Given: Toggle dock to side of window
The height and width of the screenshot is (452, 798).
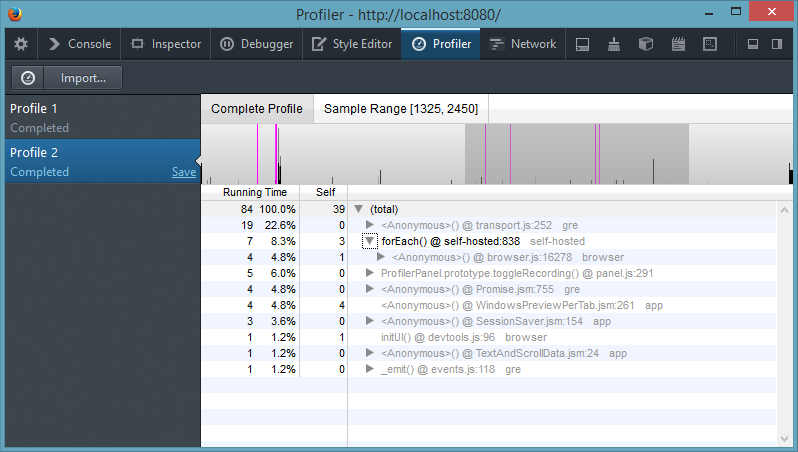Looking at the screenshot, I should 777,44.
